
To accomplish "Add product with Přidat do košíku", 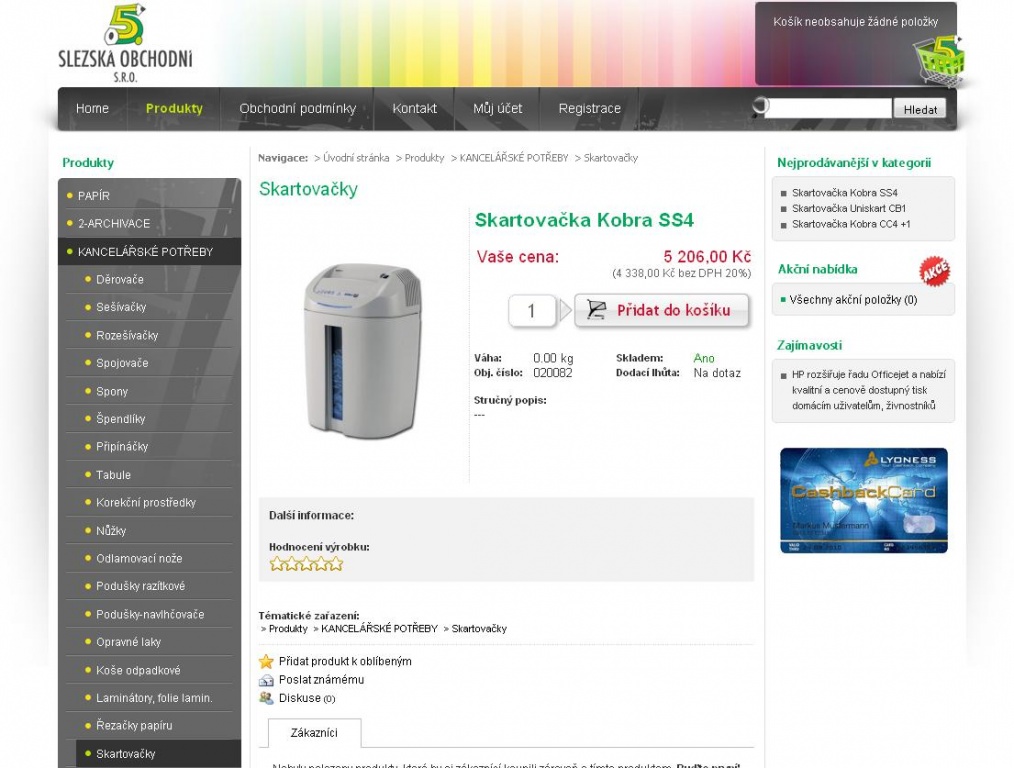I will 662,310.
